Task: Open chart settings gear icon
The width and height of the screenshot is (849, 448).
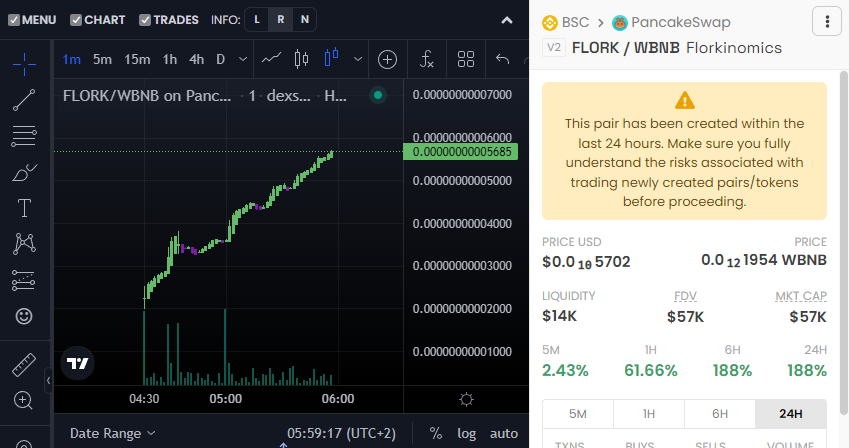Action: click(x=466, y=400)
